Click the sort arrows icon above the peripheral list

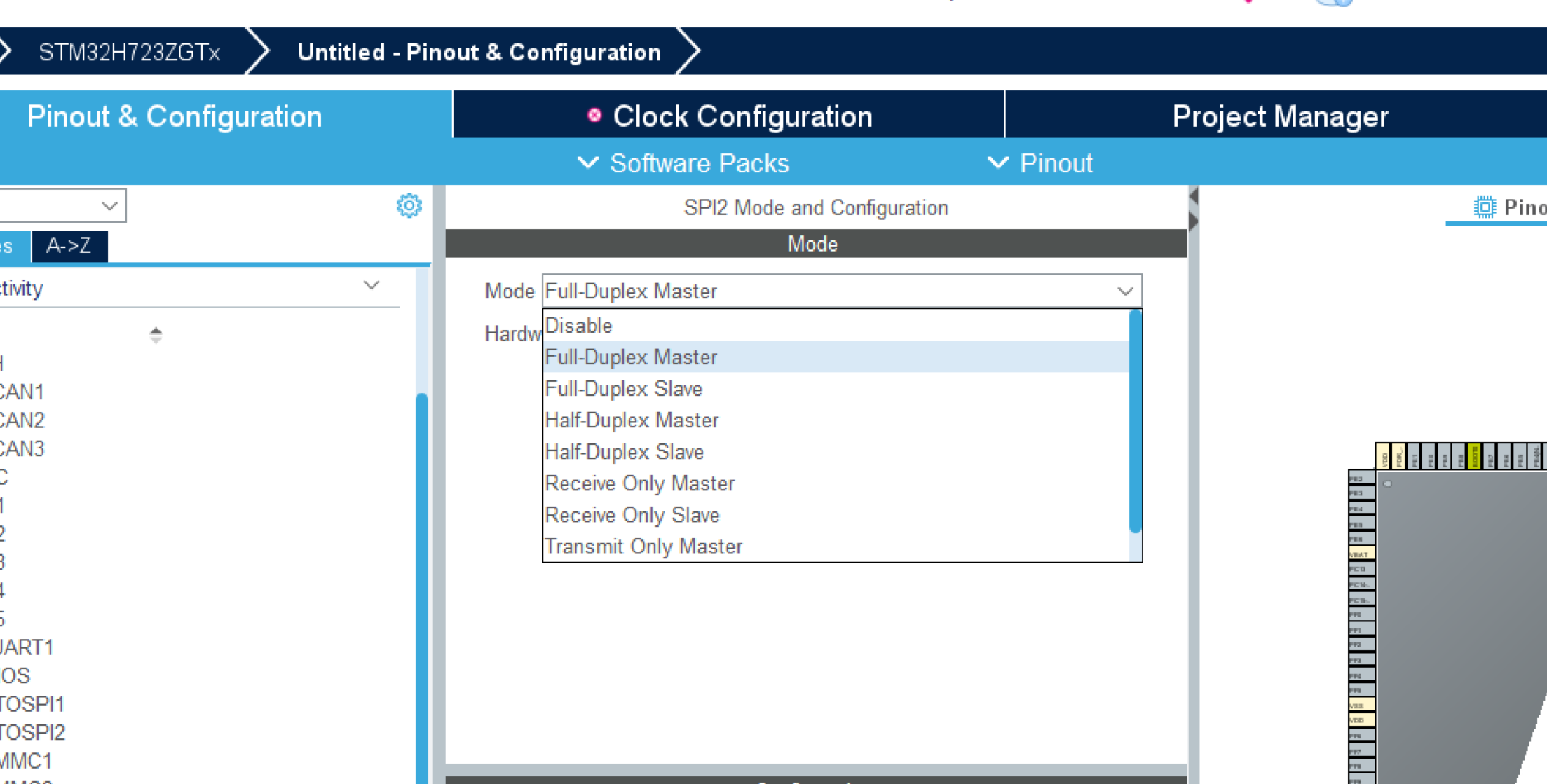pos(156,335)
